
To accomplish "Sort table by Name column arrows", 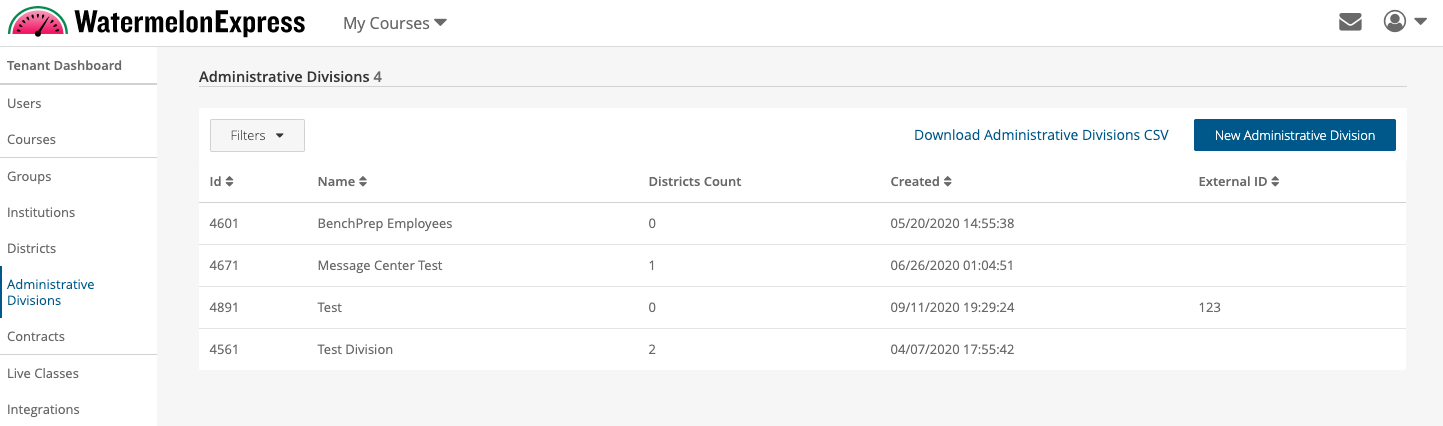I will pyautogui.click(x=363, y=182).
